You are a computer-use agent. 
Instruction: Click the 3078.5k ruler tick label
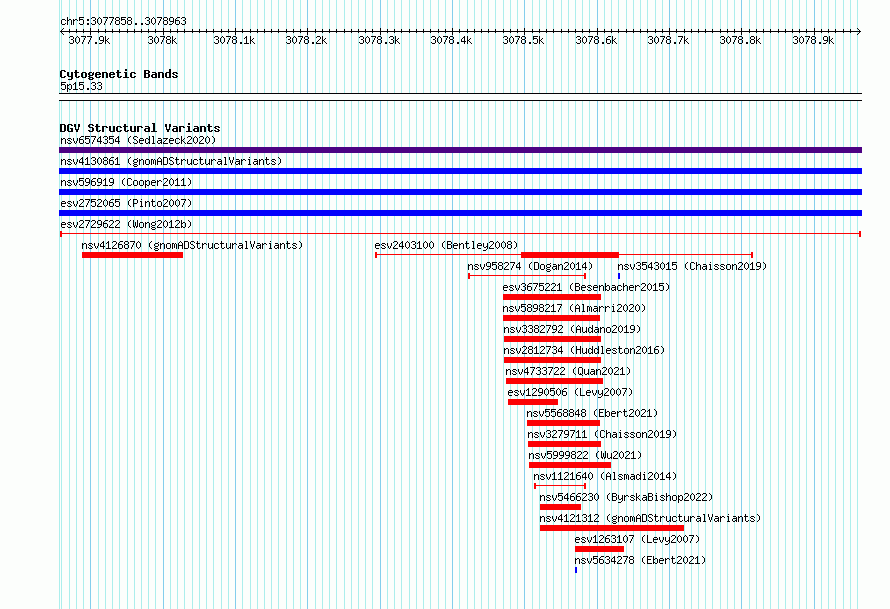tap(523, 40)
